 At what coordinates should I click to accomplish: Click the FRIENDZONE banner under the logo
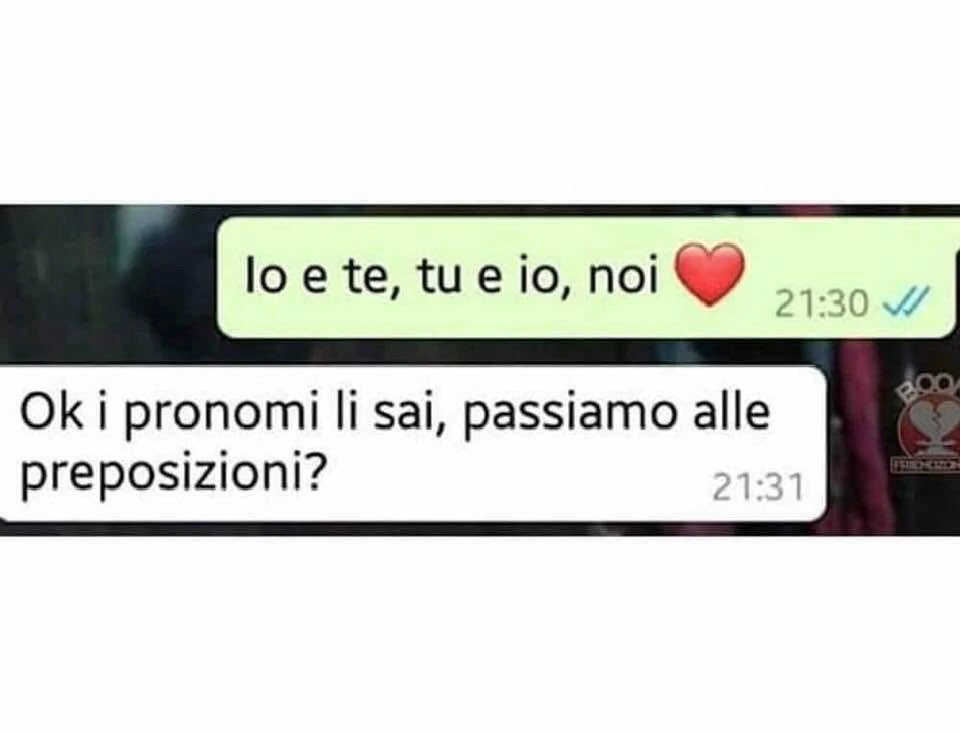coord(926,466)
